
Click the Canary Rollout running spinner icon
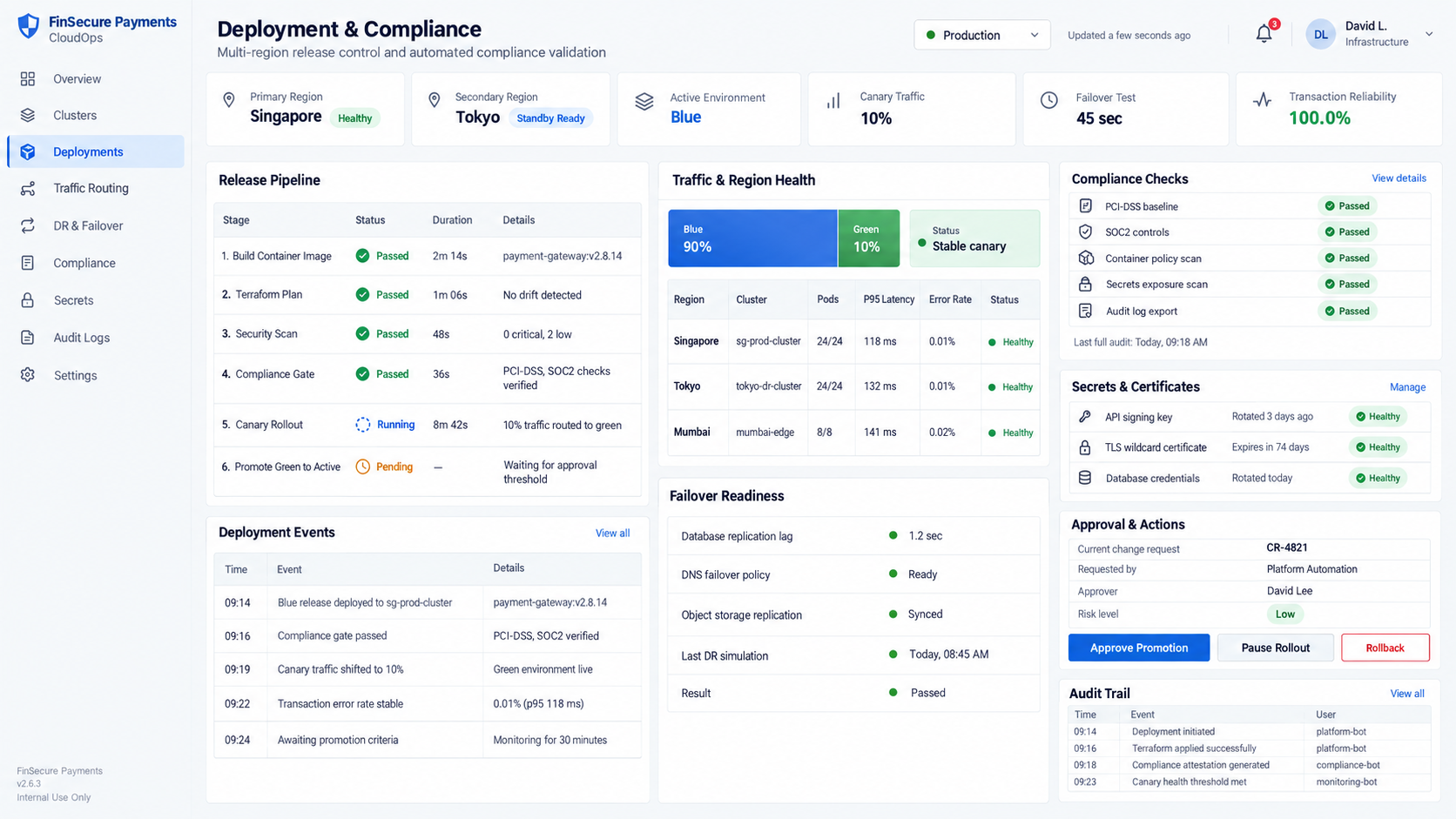[x=363, y=425]
